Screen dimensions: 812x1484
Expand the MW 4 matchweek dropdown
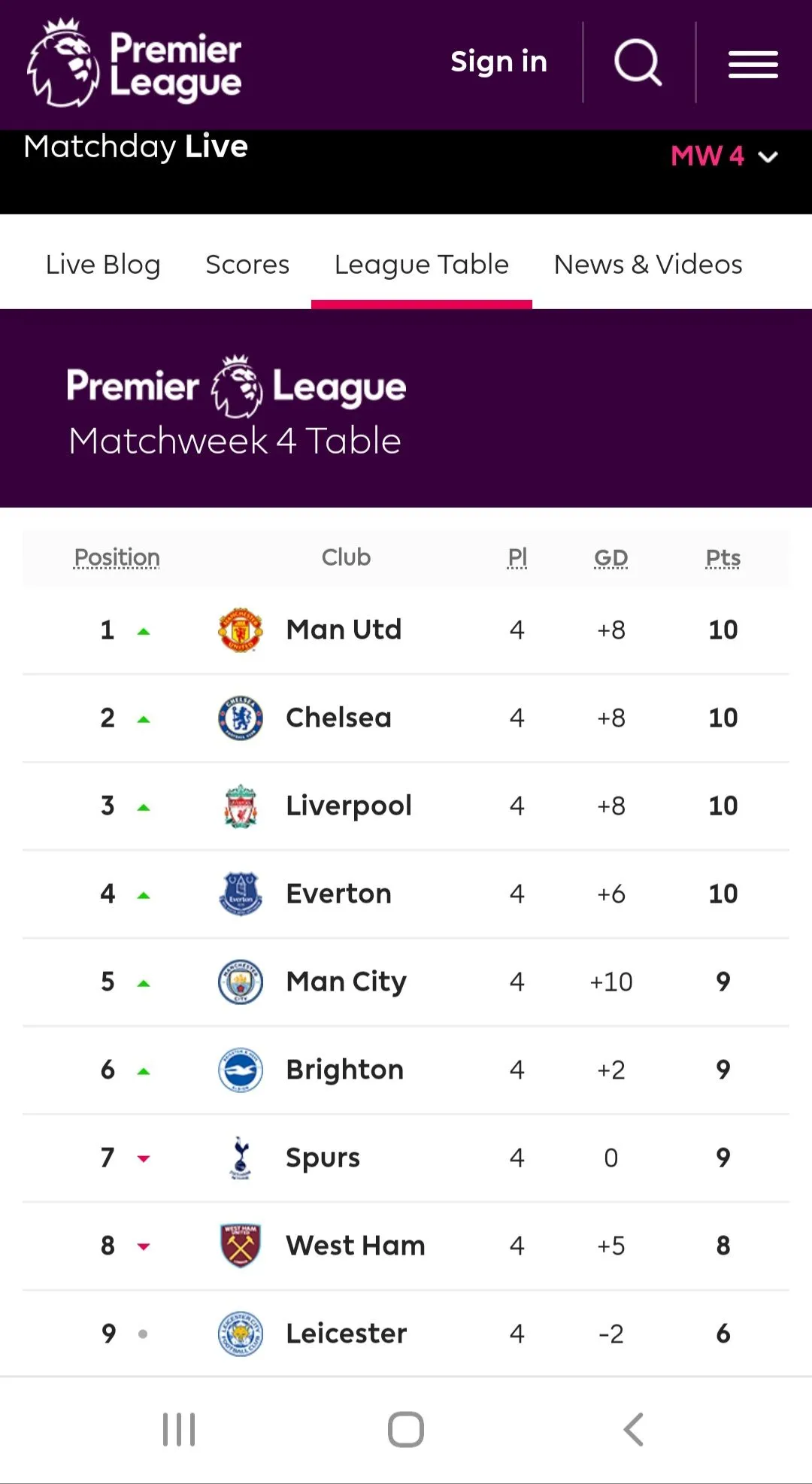[724, 156]
